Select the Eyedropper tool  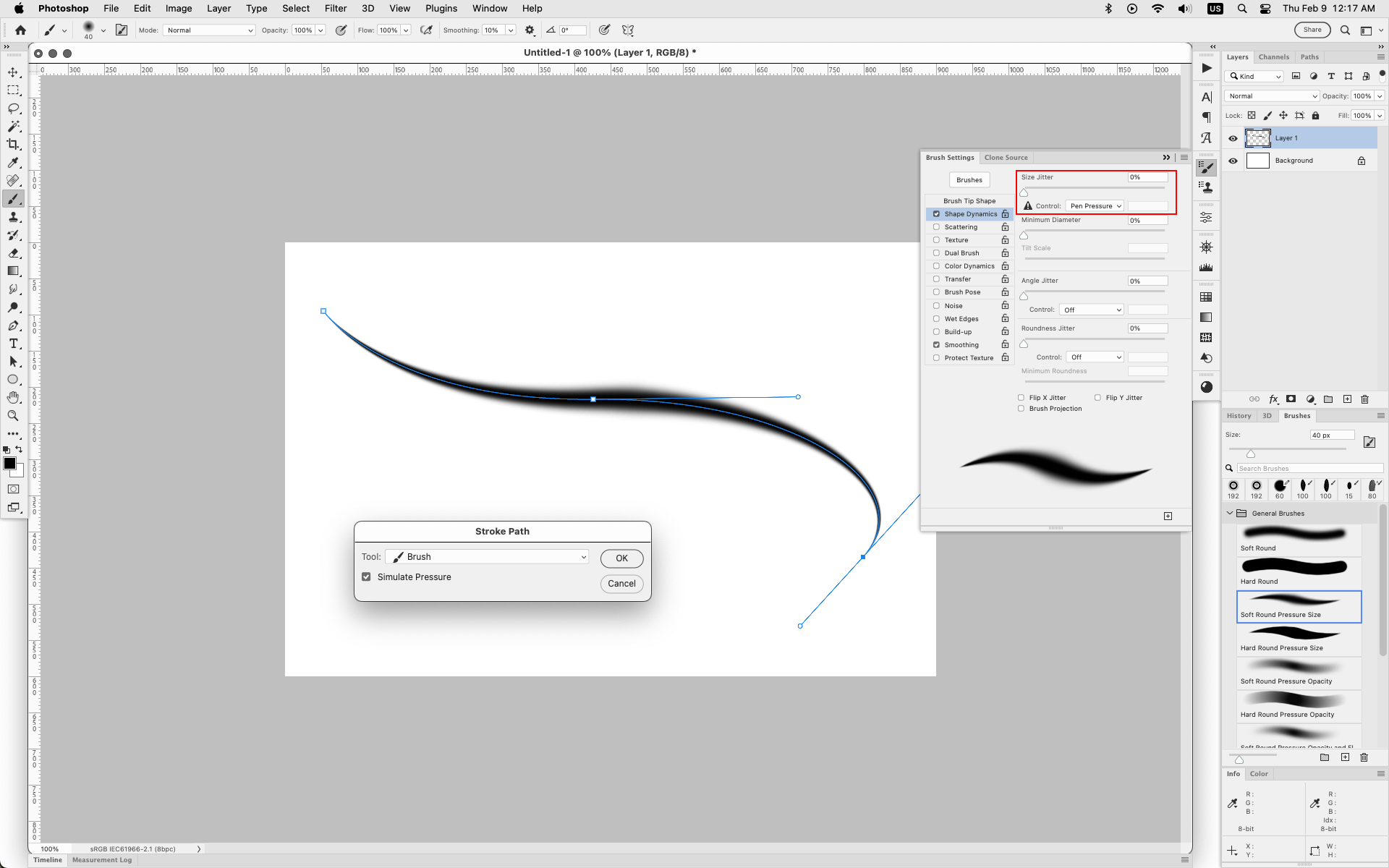[x=13, y=163]
